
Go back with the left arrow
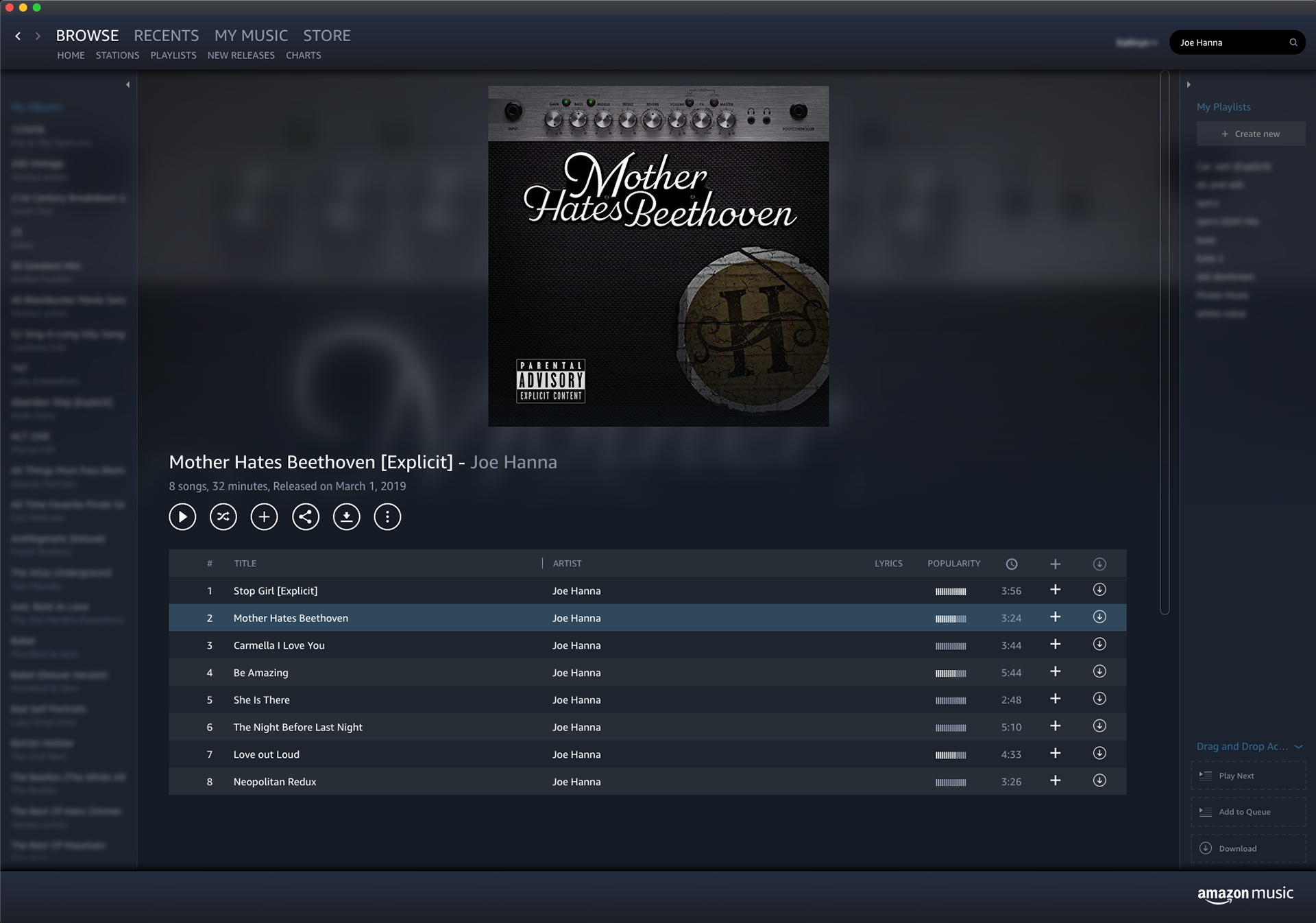(x=18, y=36)
